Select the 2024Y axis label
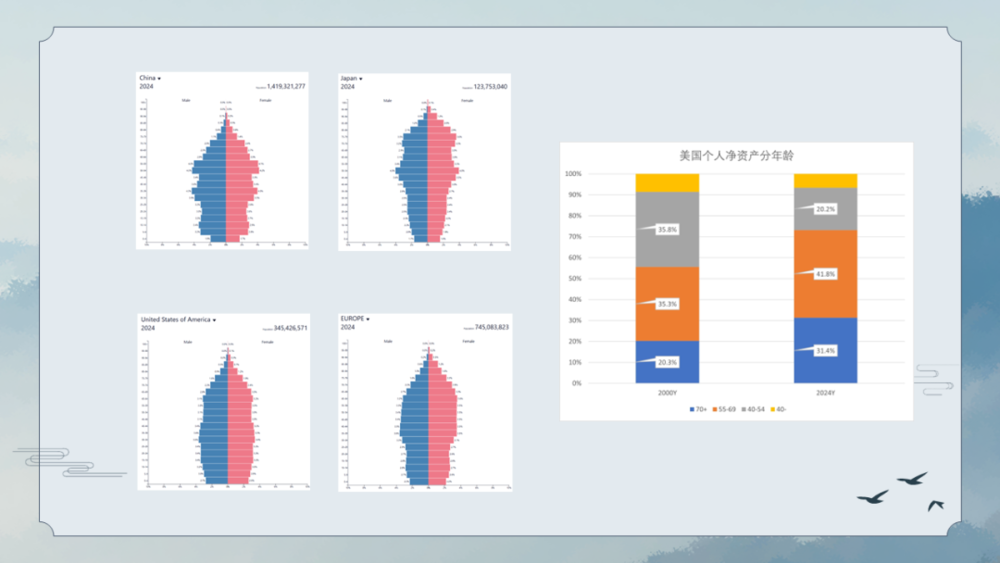 click(x=826, y=393)
